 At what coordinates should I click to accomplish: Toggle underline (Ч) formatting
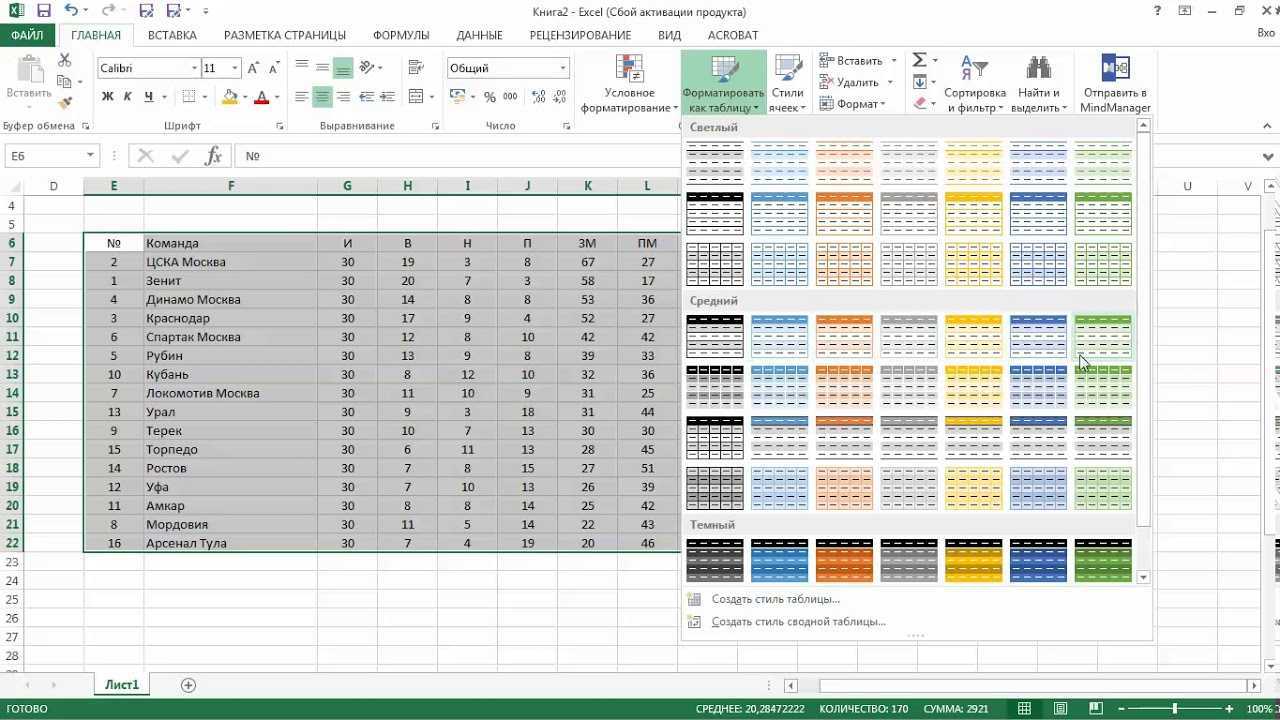(149, 97)
